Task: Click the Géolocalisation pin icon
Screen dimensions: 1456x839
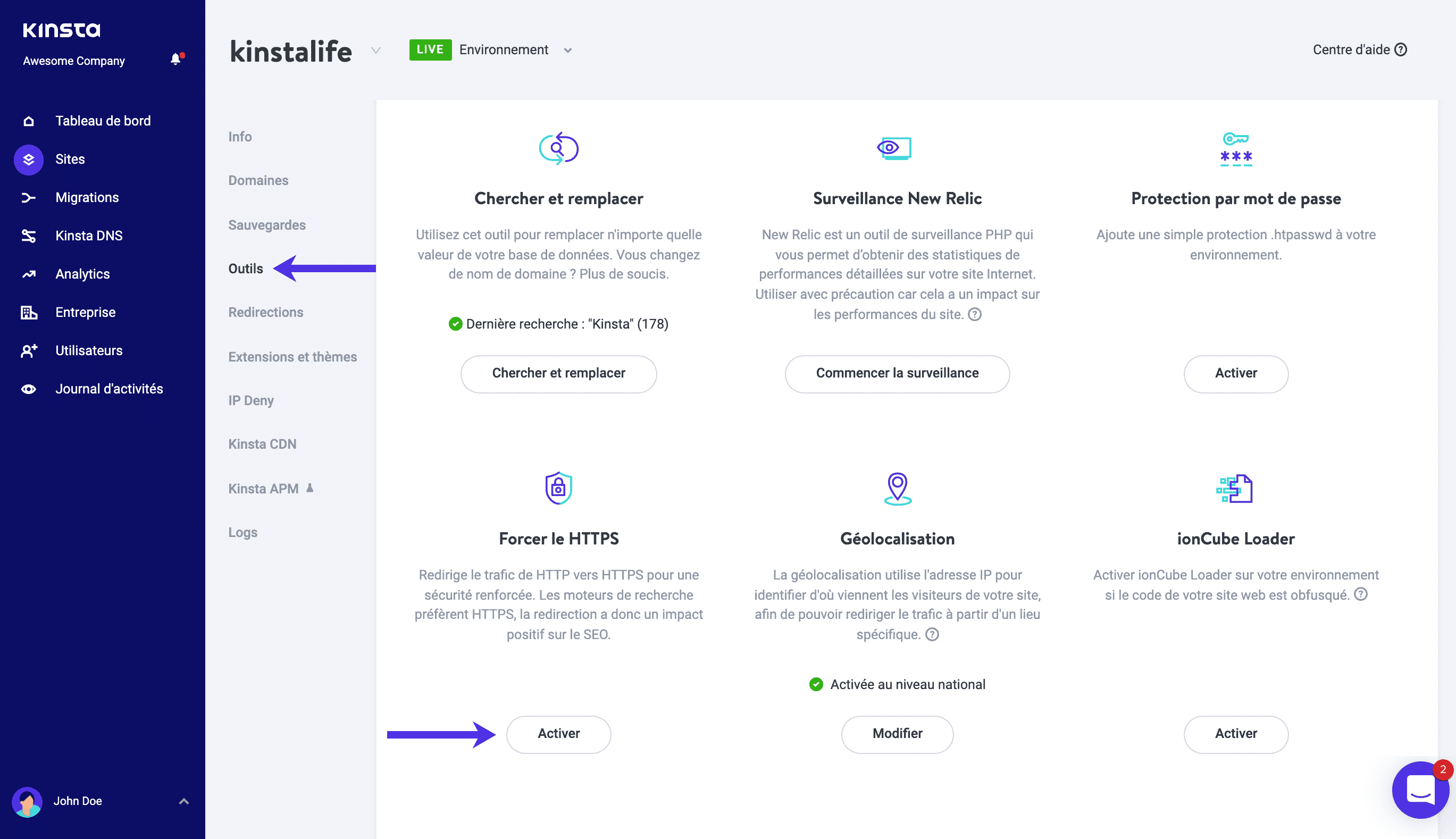Action: (897, 487)
